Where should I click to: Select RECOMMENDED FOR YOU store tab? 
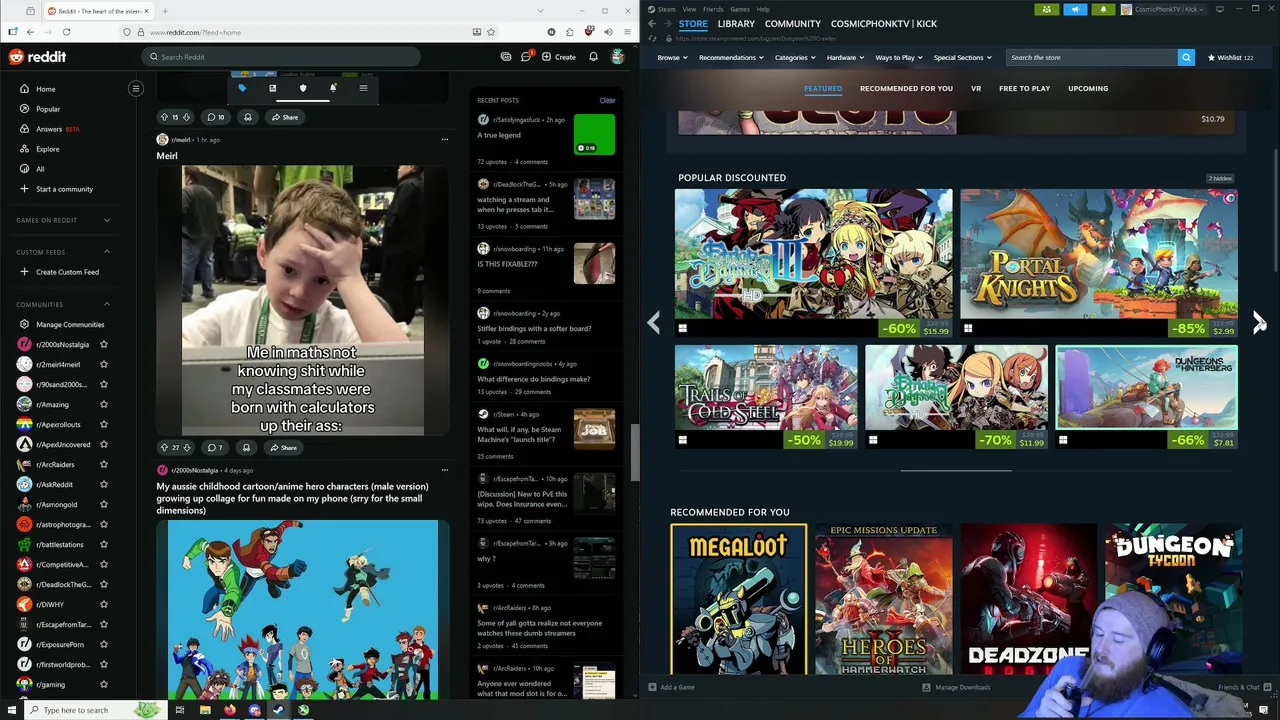click(906, 88)
